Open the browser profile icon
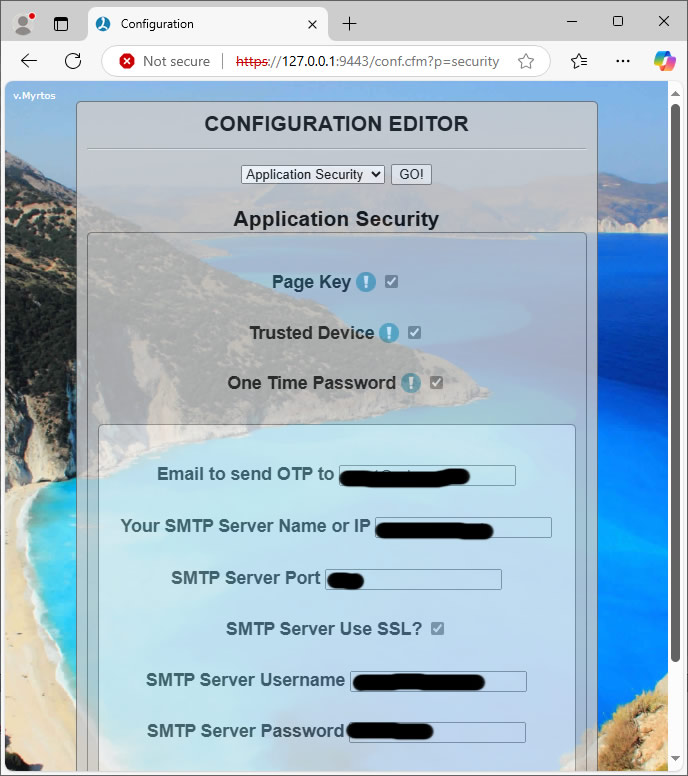The image size is (688, 776). pyautogui.click(x=23, y=24)
